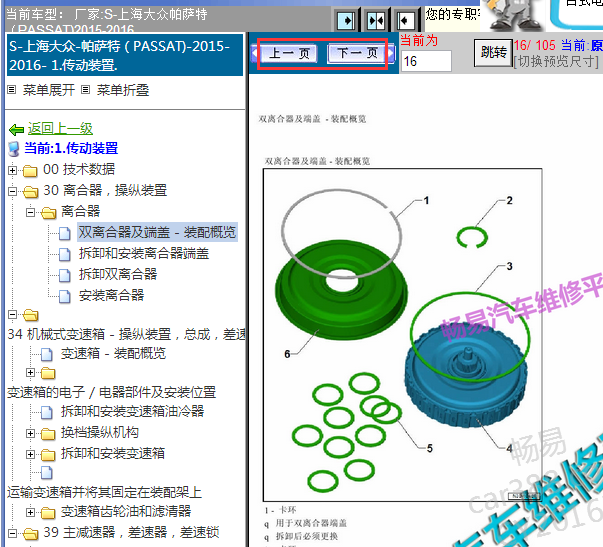
Task: Go to next page with 下一页 button
Action: pos(357,53)
